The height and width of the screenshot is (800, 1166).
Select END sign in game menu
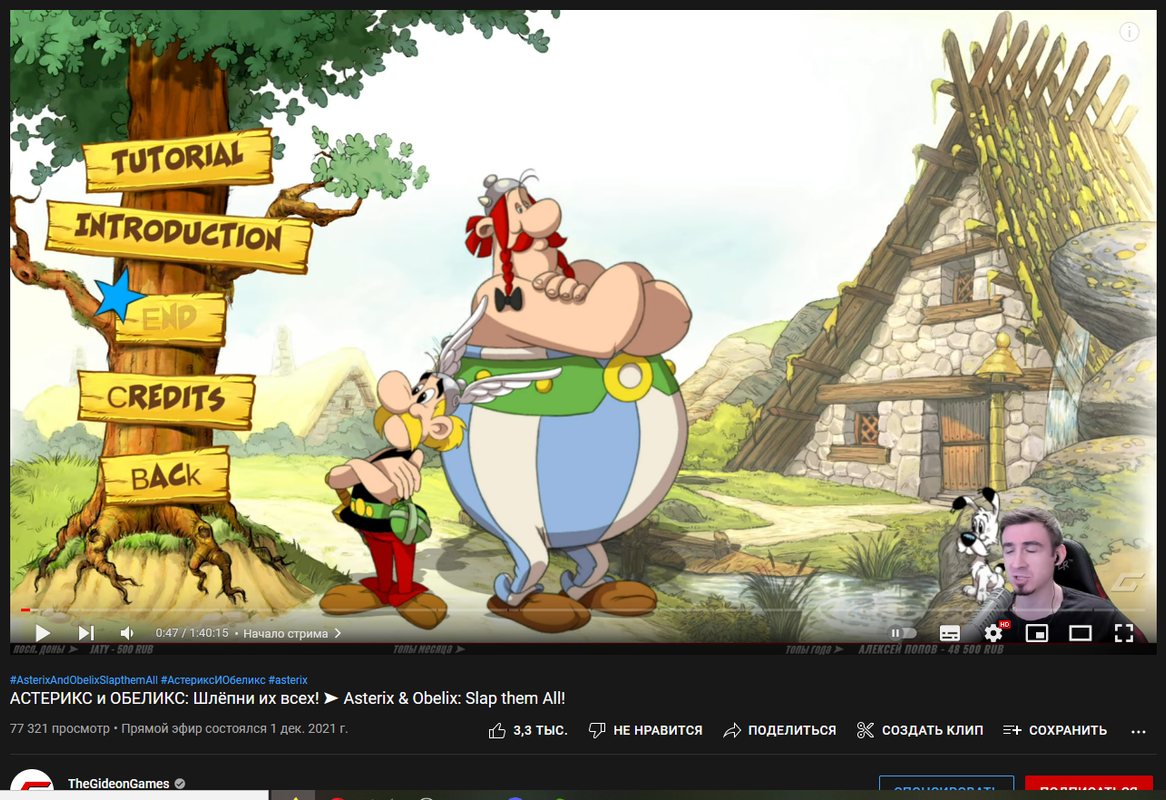[170, 318]
